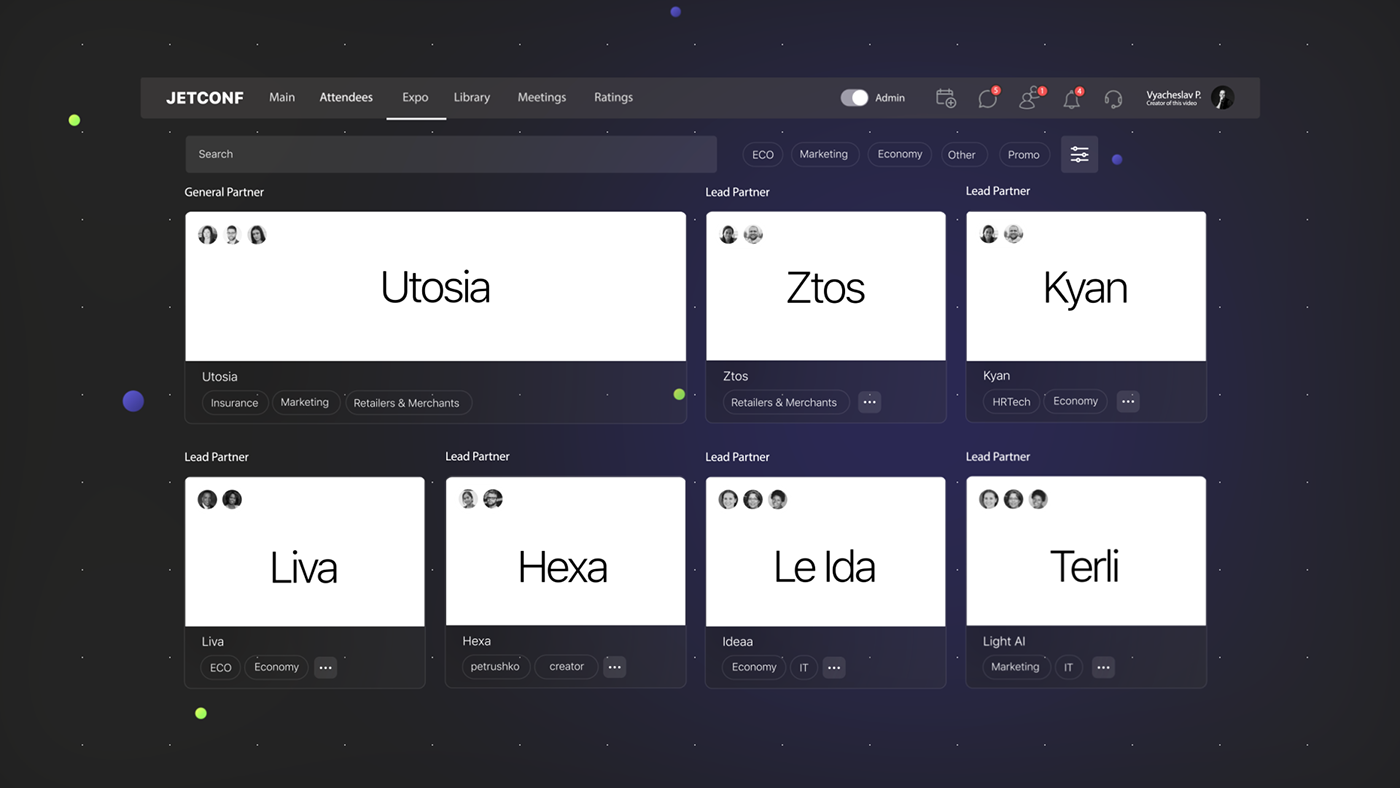The image size is (1400, 788).
Task: Click the Search input field
Action: 450,154
